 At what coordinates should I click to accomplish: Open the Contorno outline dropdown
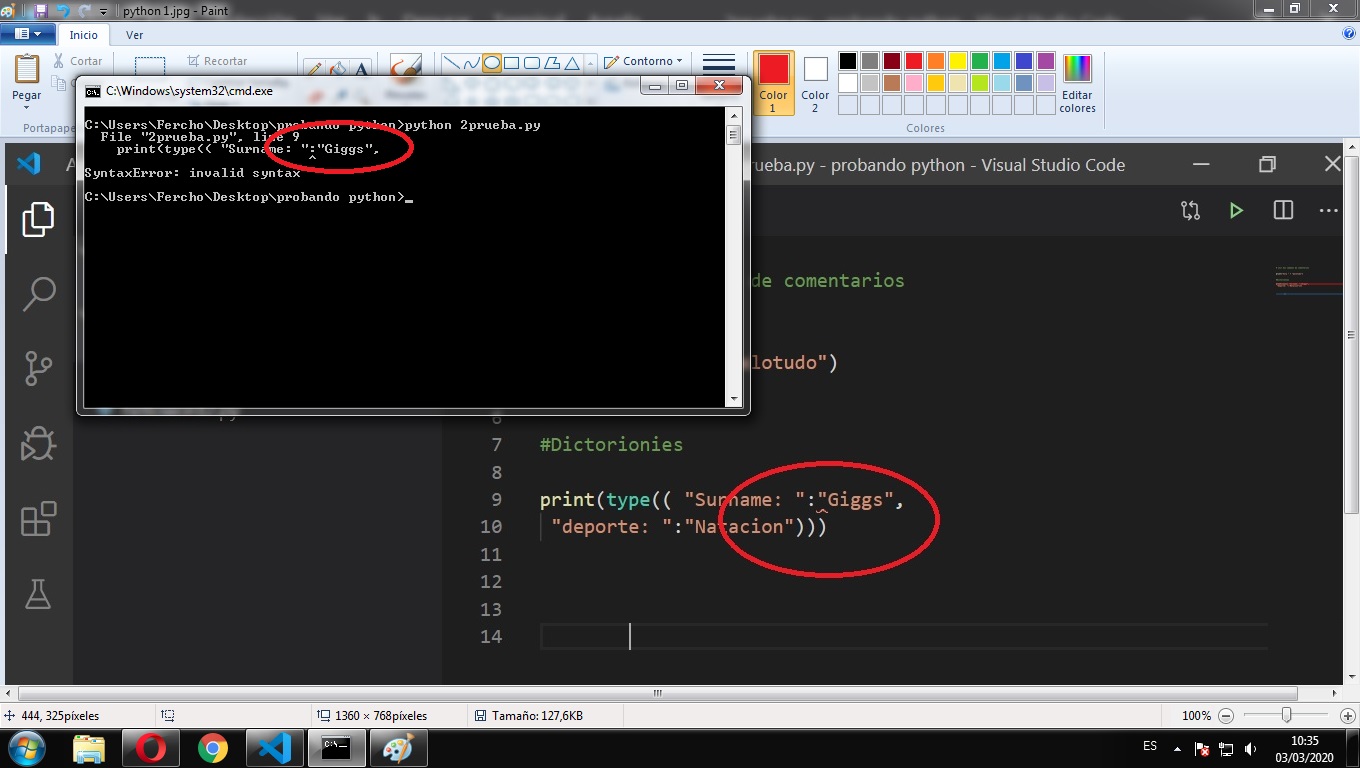point(644,61)
